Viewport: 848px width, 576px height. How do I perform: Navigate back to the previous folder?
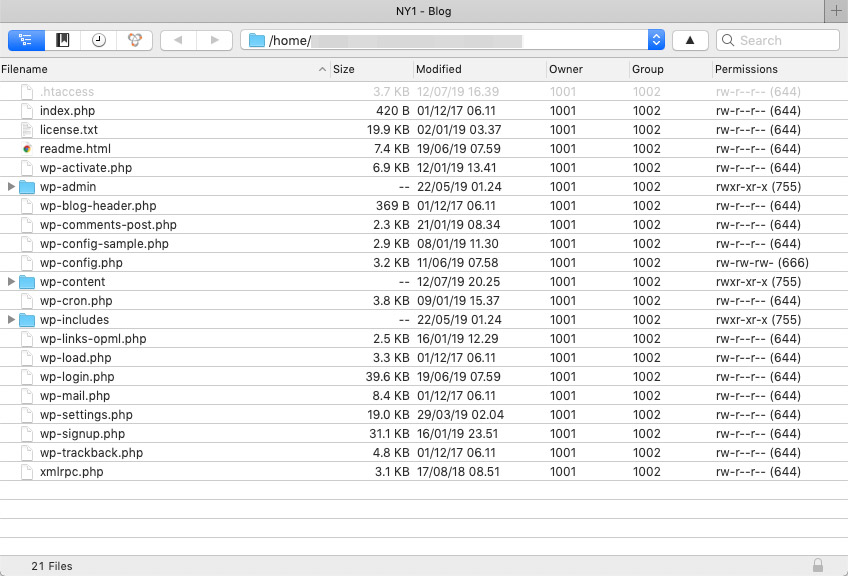pyautogui.click(x=178, y=40)
